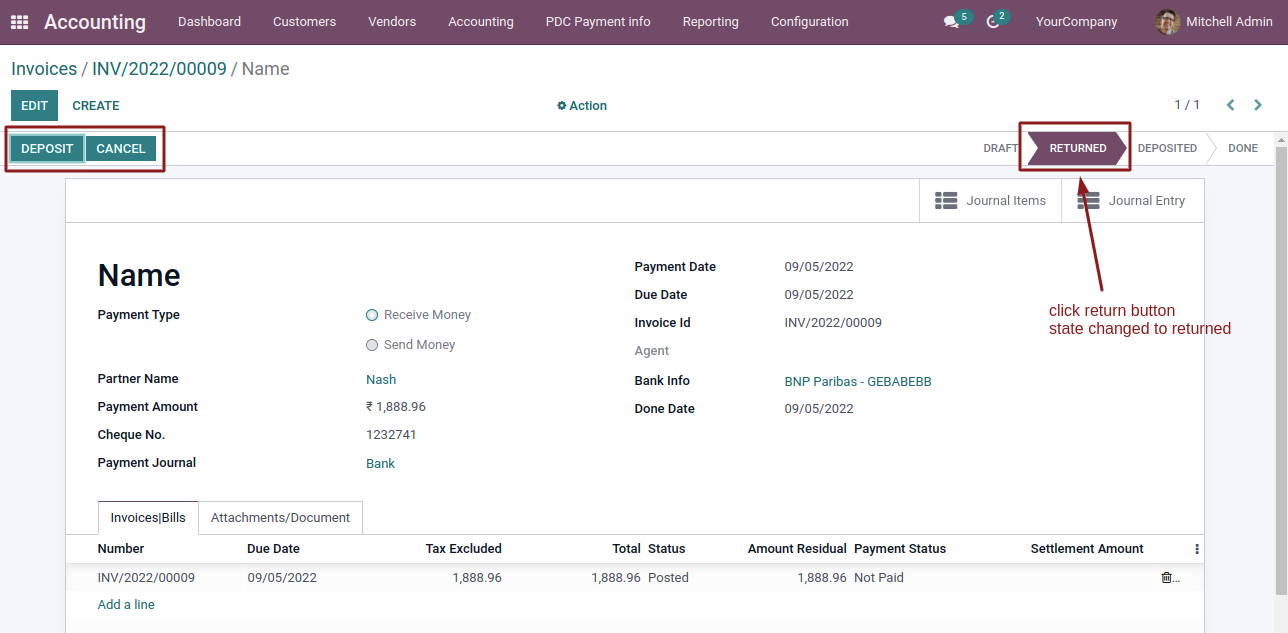Screen dimensions: 1288x633
Task: Open BNP Paribas - GEBABEBB bank link
Action: 858,382
